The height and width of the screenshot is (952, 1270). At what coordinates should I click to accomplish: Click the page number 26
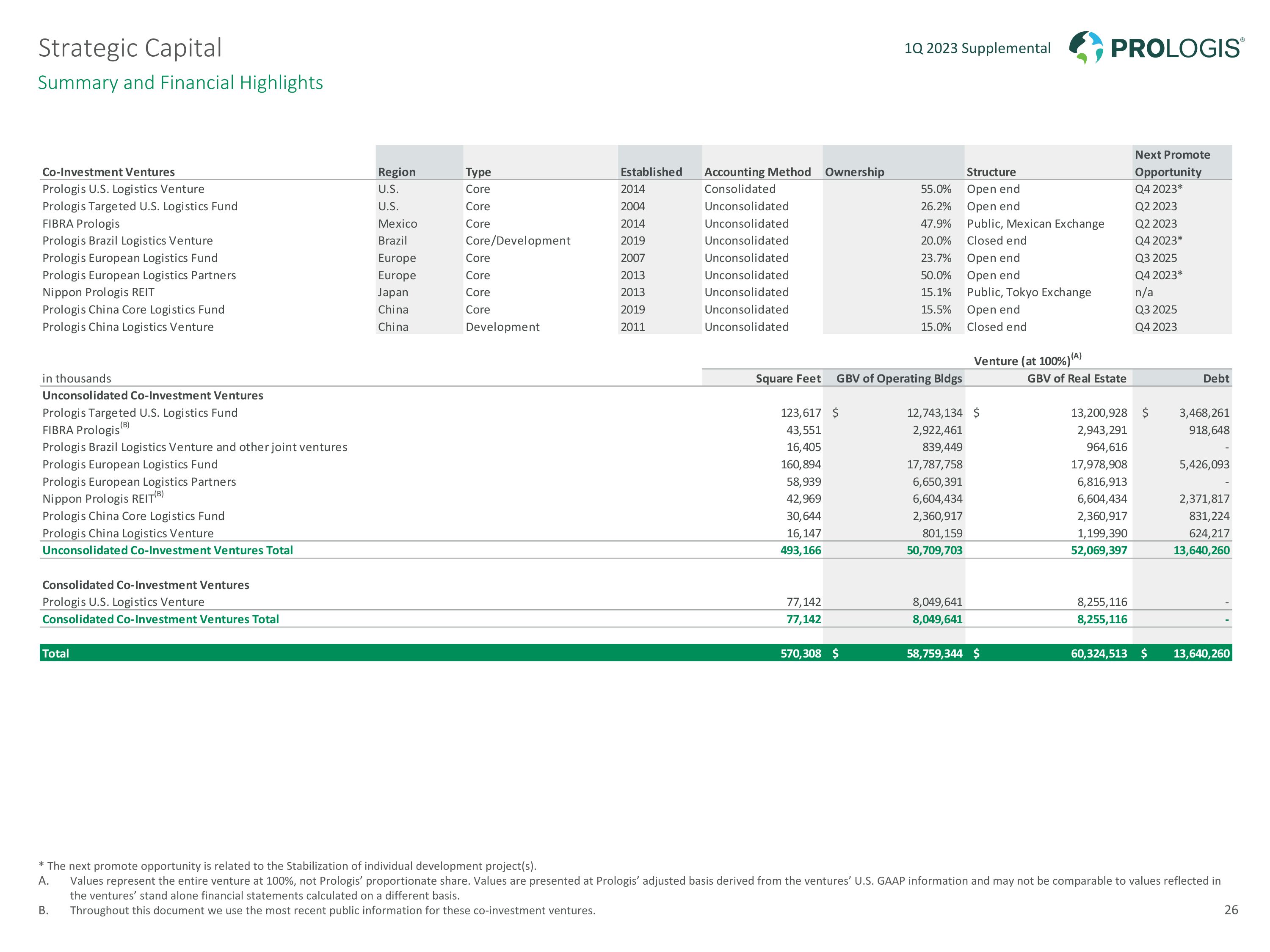click(x=1231, y=910)
